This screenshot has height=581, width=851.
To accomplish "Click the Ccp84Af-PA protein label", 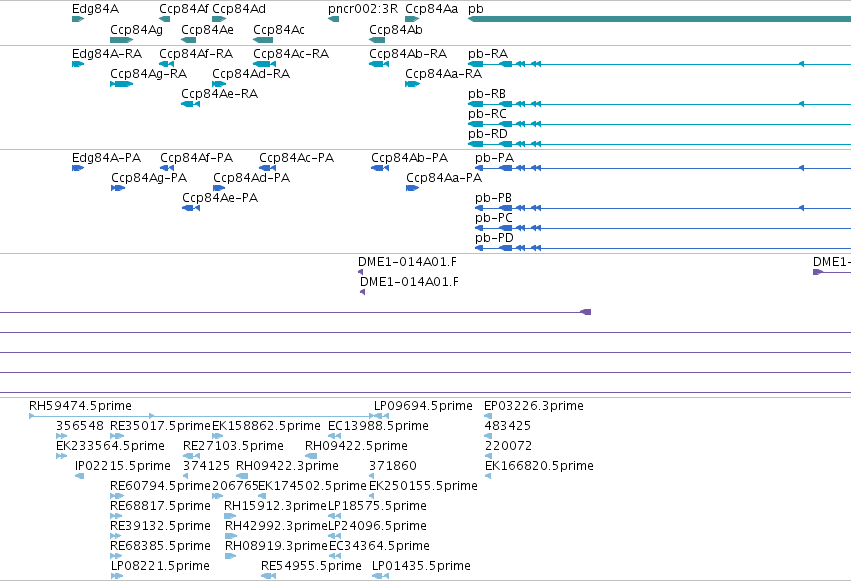I will coord(196,158).
